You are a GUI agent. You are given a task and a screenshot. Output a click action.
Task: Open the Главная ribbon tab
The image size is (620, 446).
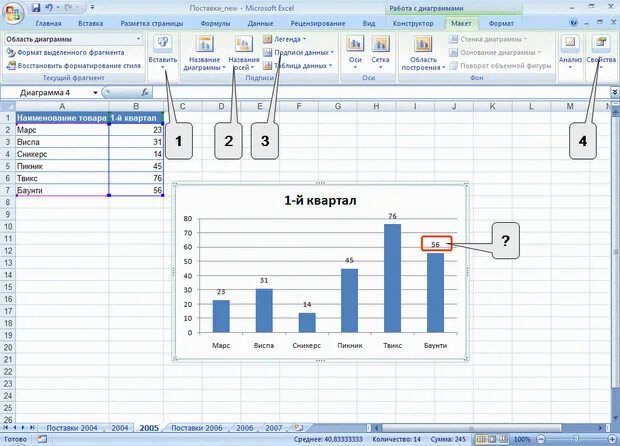pos(48,23)
